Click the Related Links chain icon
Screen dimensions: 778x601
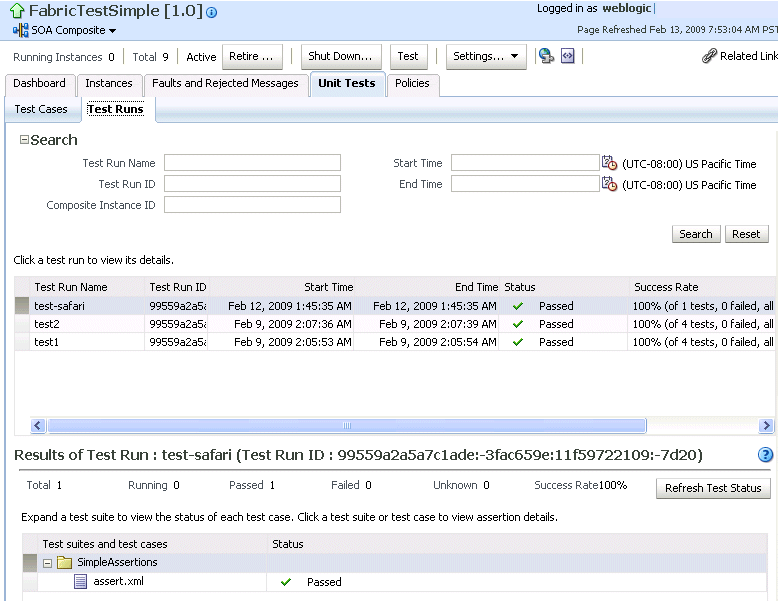coord(709,56)
